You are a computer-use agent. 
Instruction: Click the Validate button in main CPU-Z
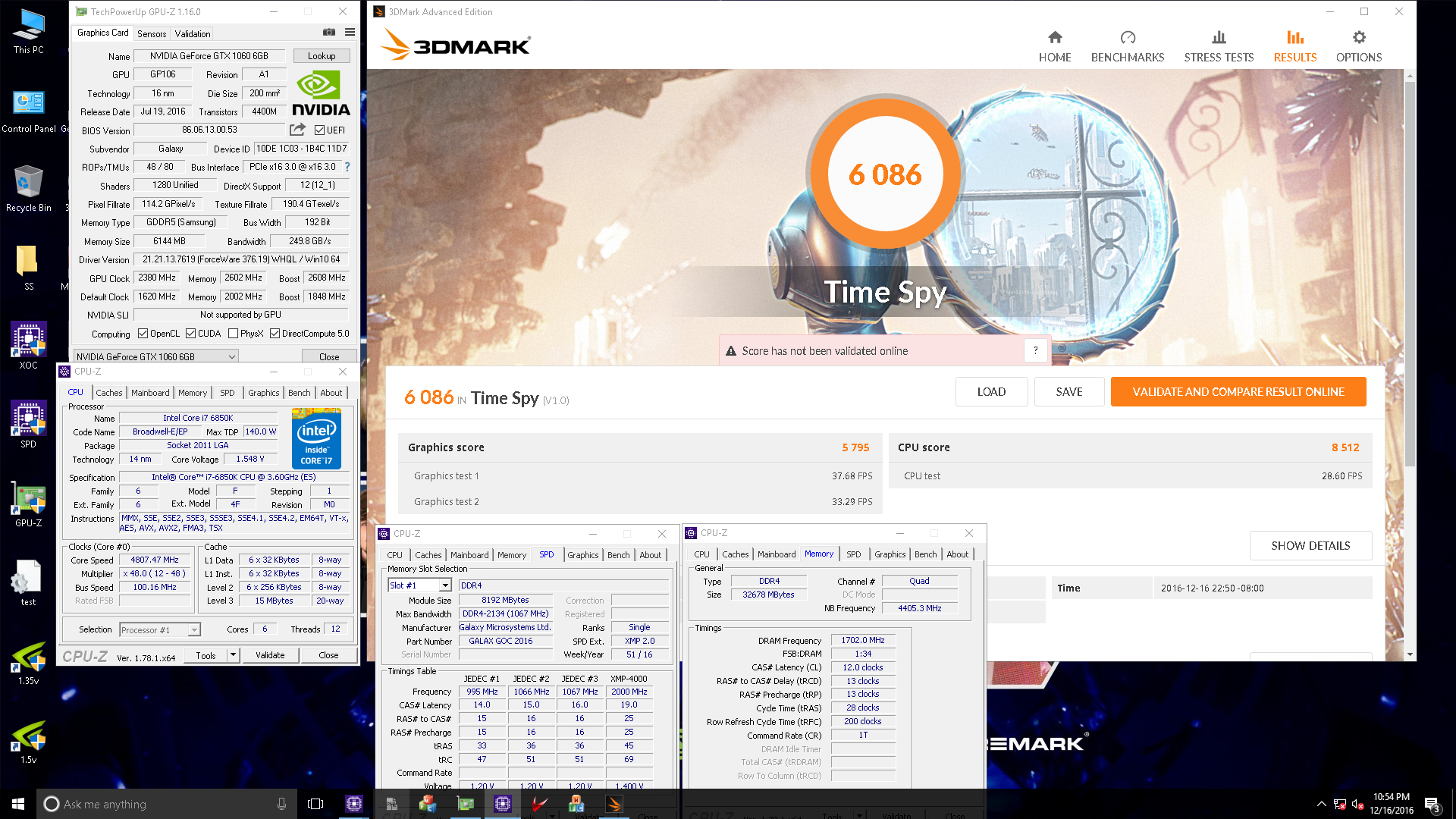270,655
